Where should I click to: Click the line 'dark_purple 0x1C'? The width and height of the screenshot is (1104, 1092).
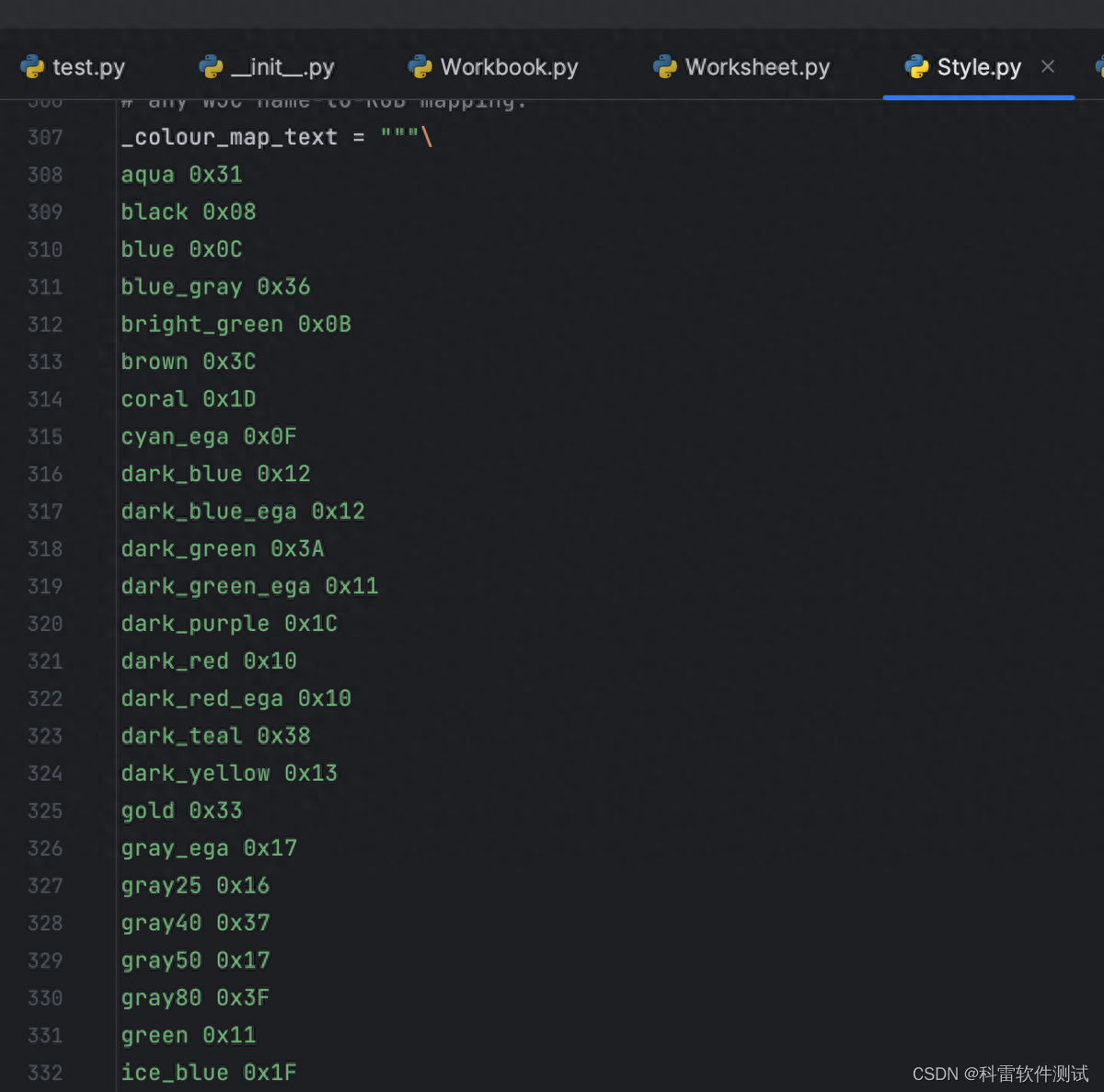pyautogui.click(x=230, y=624)
